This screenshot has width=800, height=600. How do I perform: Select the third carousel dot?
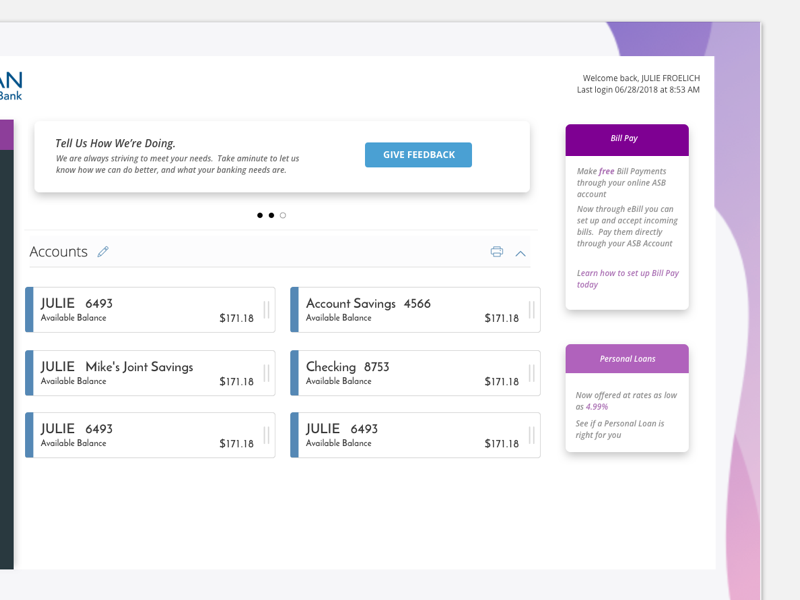point(282,215)
